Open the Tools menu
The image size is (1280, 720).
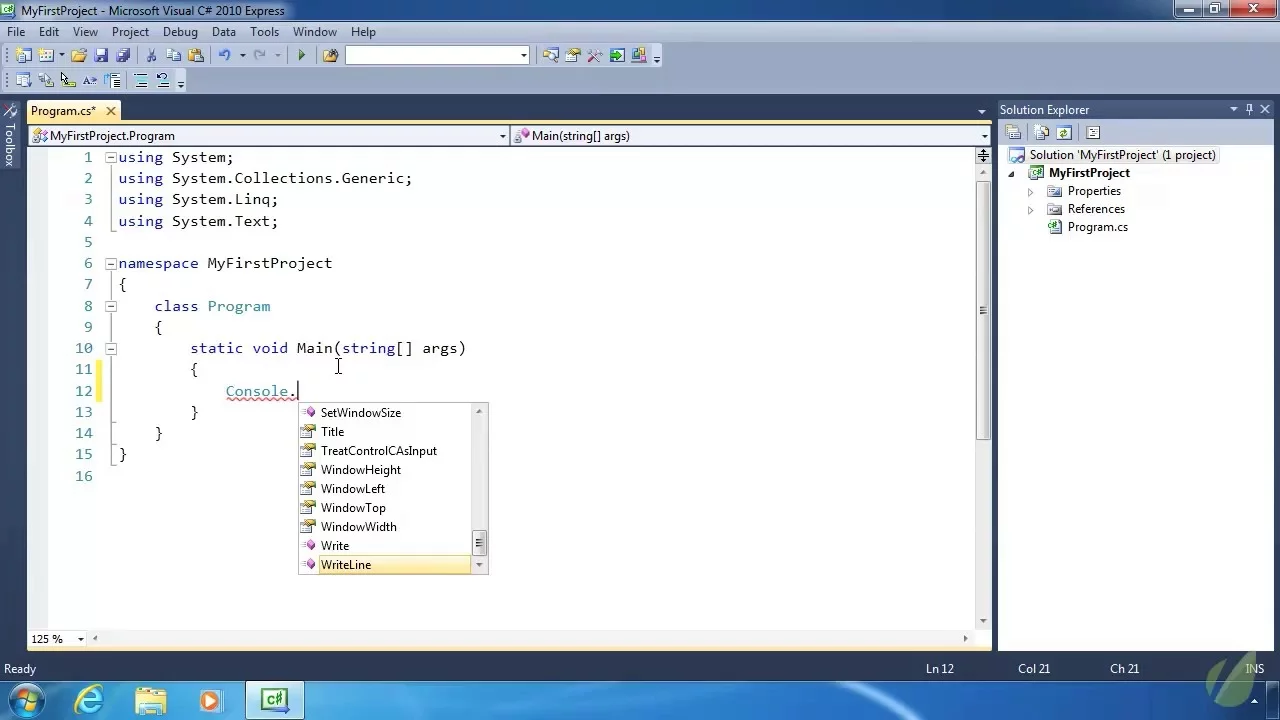point(264,32)
